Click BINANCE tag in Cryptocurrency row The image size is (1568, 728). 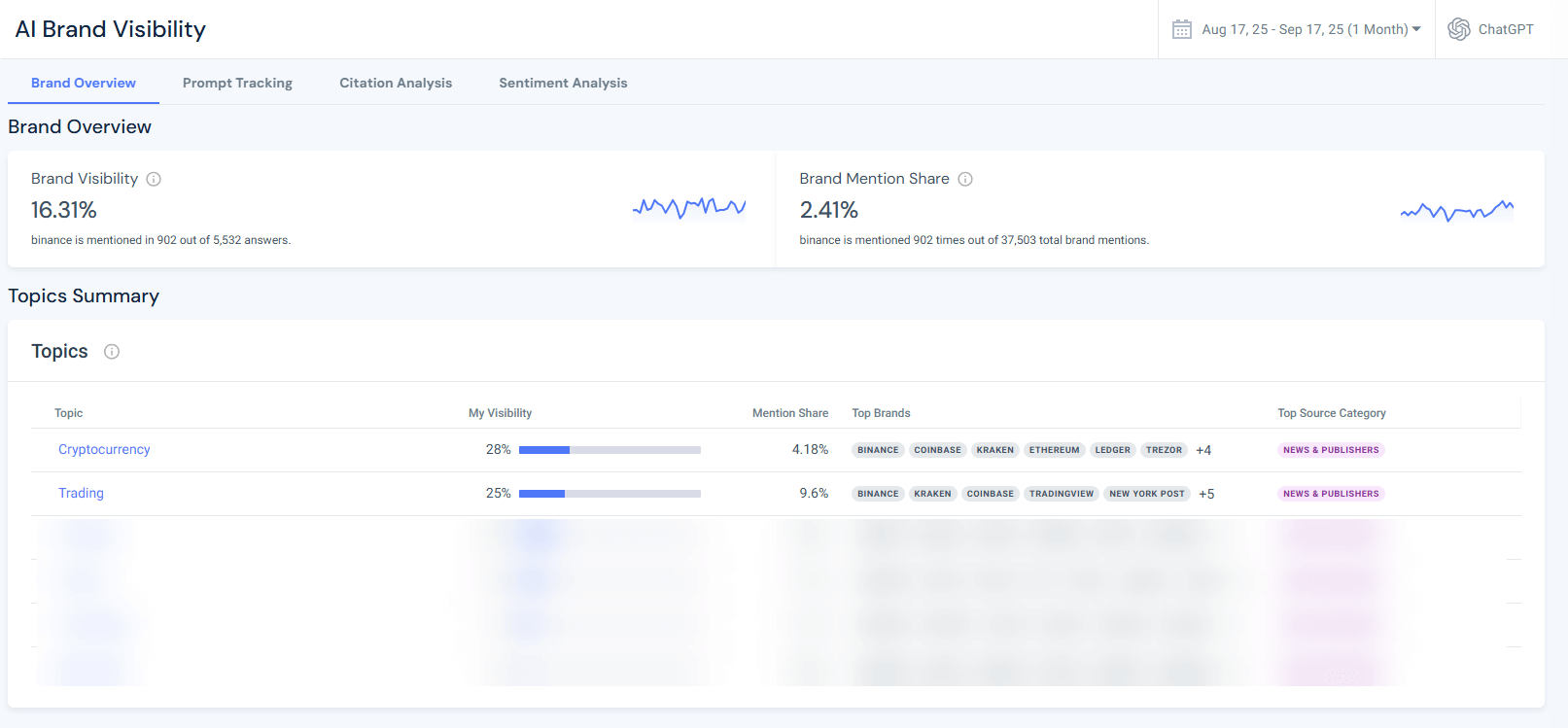878,450
